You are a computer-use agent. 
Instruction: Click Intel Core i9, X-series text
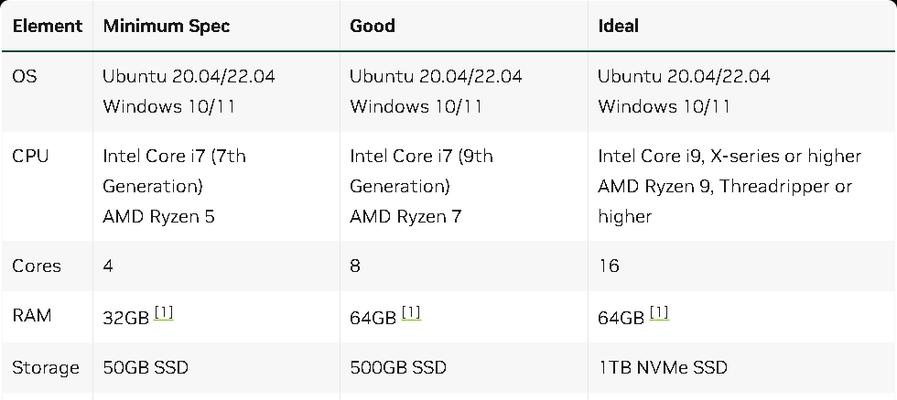(679, 156)
